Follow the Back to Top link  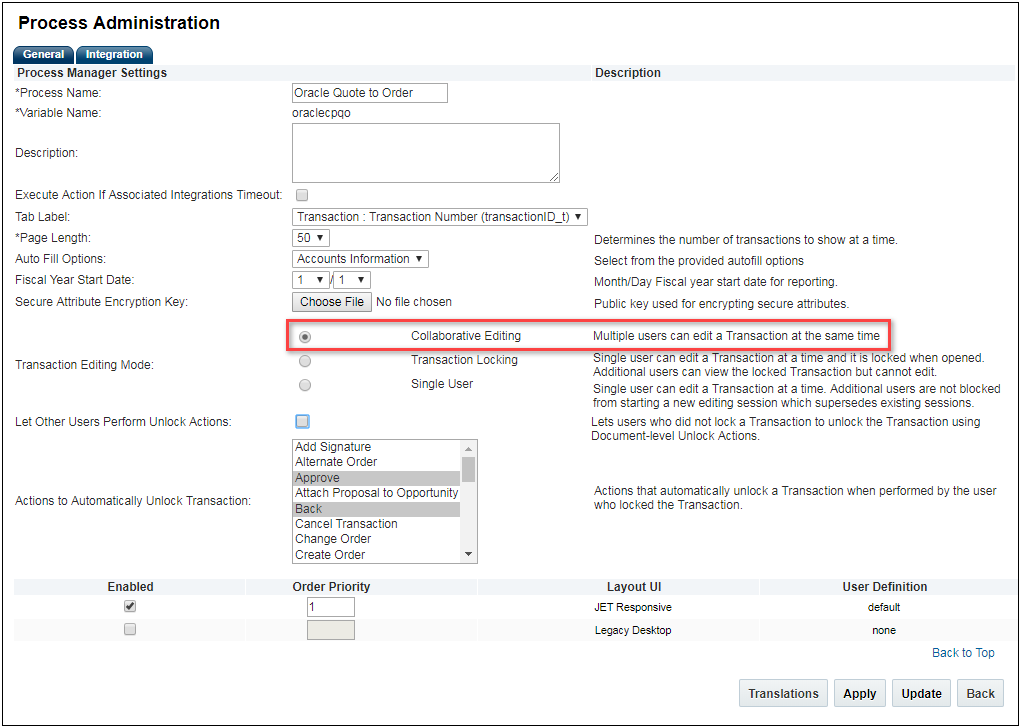tap(963, 653)
